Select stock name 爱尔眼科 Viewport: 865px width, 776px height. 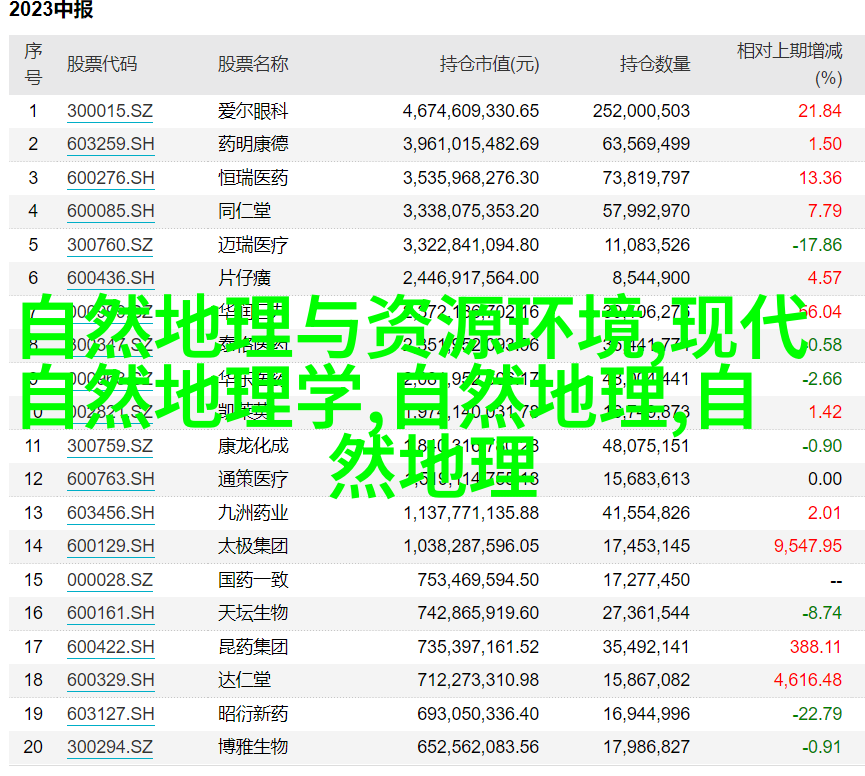pyautogui.click(x=253, y=111)
